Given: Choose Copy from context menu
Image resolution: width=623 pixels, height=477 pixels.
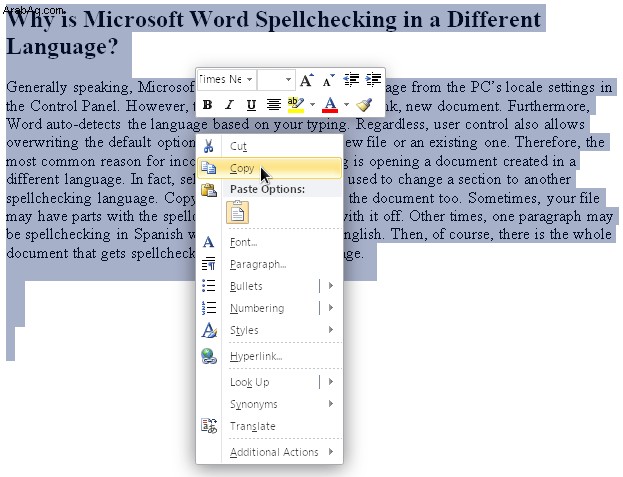Looking at the screenshot, I should [269, 168].
